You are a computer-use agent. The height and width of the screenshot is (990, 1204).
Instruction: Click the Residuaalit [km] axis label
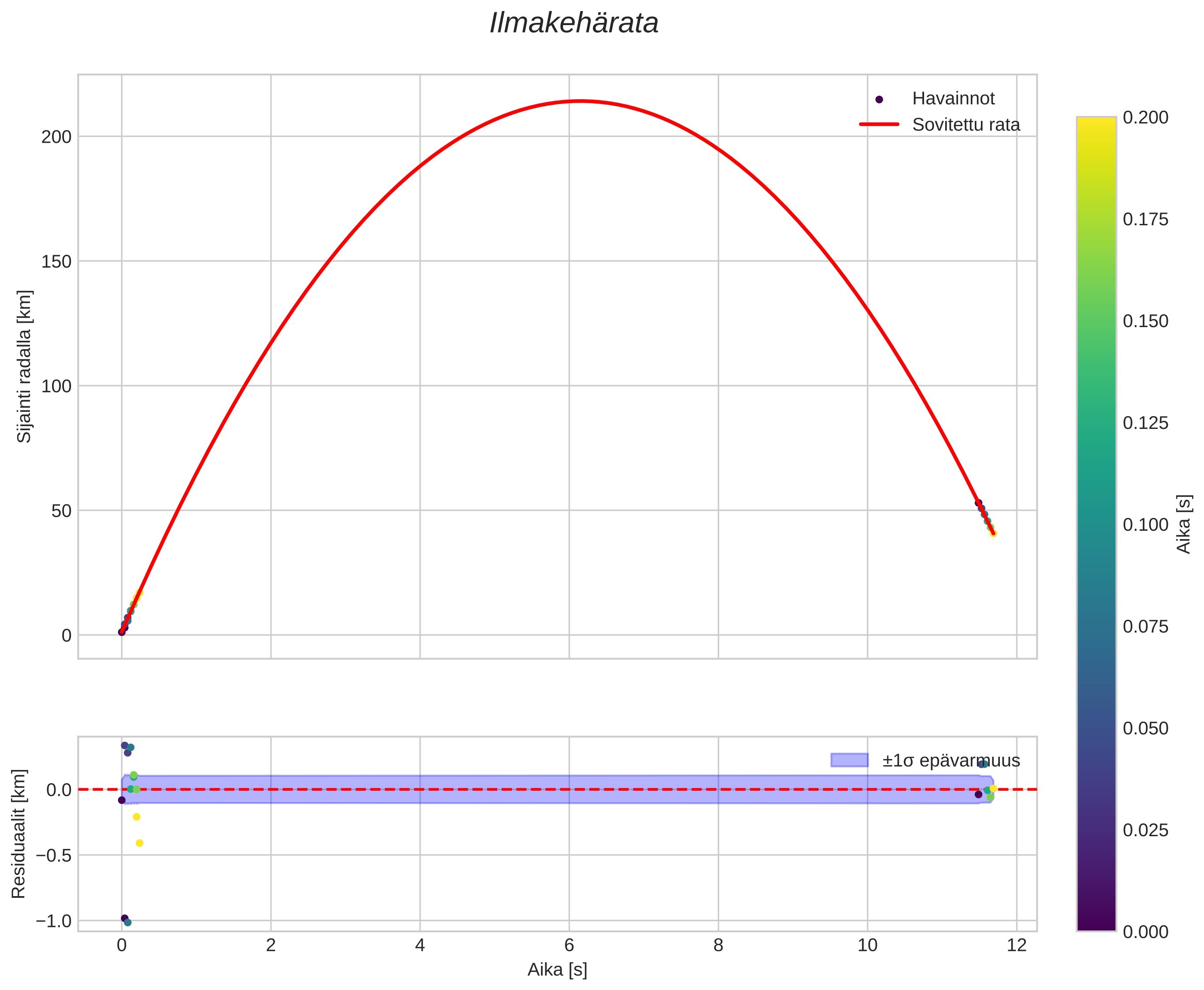(19, 834)
